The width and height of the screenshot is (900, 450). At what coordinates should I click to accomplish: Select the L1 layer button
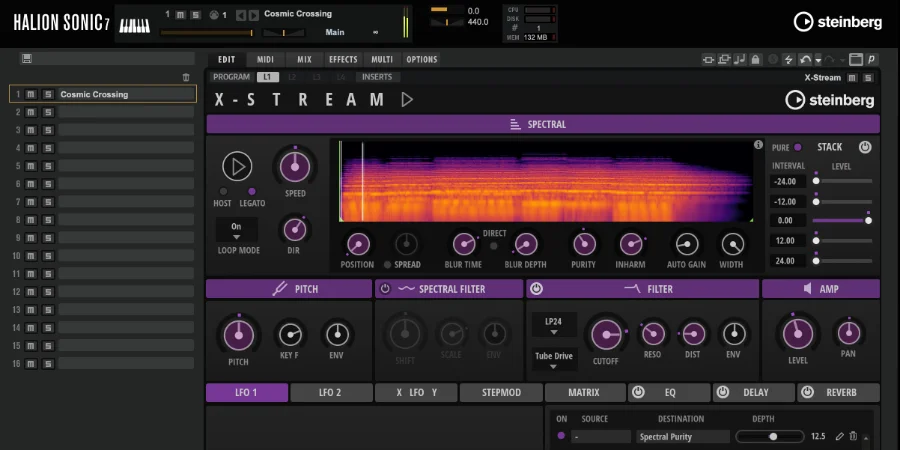[267, 77]
